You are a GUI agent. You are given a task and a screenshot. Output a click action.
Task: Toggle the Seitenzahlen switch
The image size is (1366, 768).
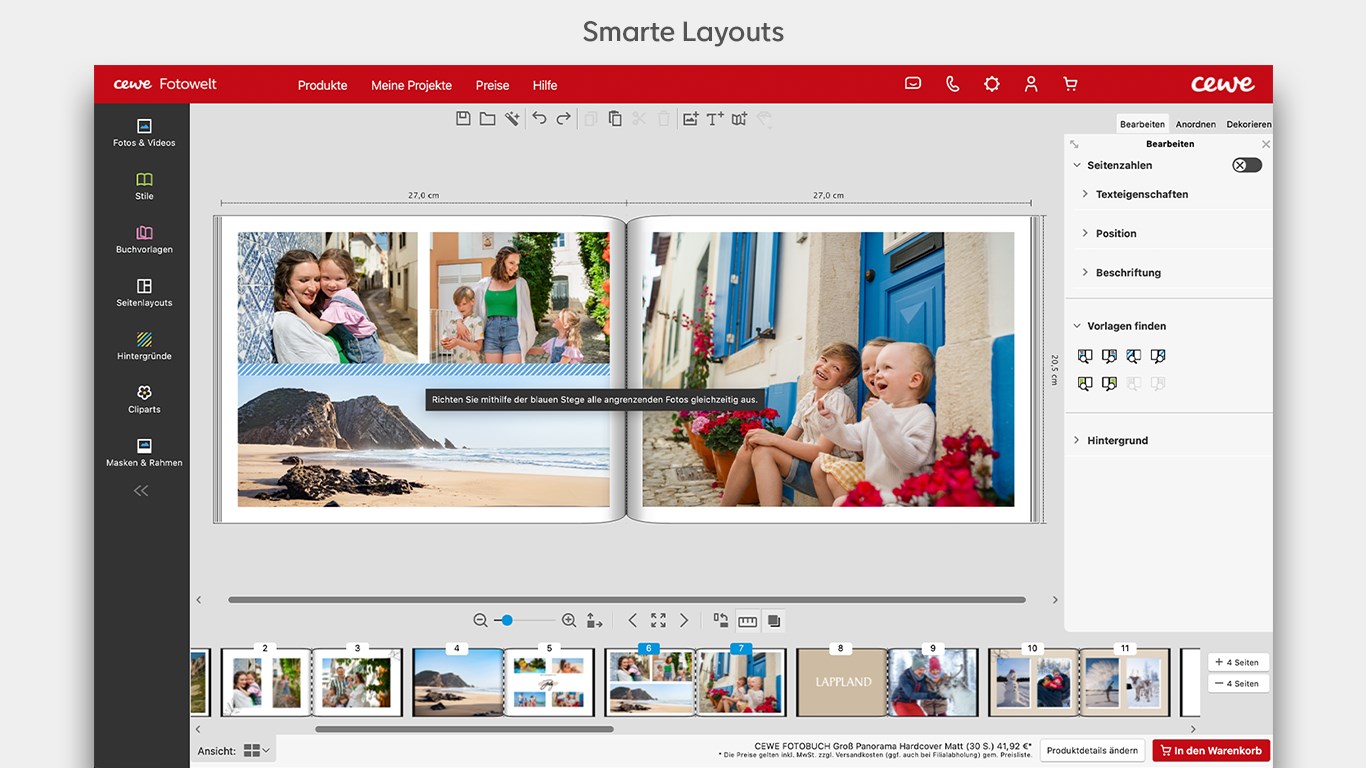point(1247,165)
